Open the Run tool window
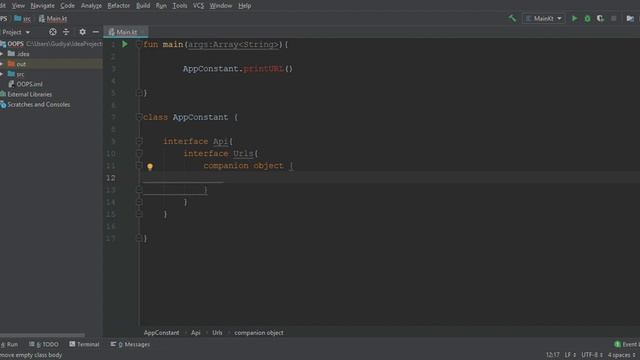 click(x=9, y=344)
